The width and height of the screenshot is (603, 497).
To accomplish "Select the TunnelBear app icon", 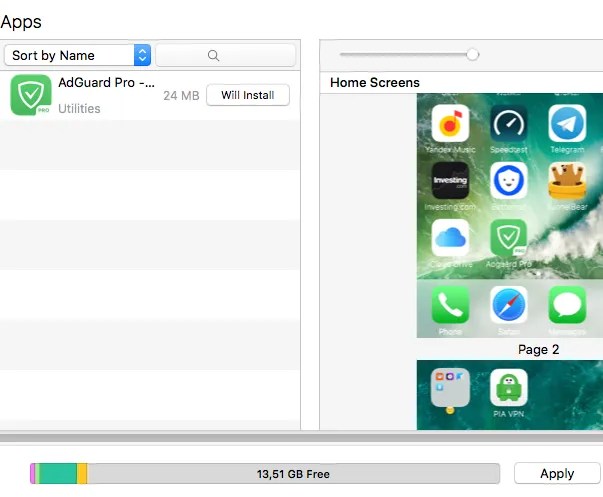I will click(567, 180).
